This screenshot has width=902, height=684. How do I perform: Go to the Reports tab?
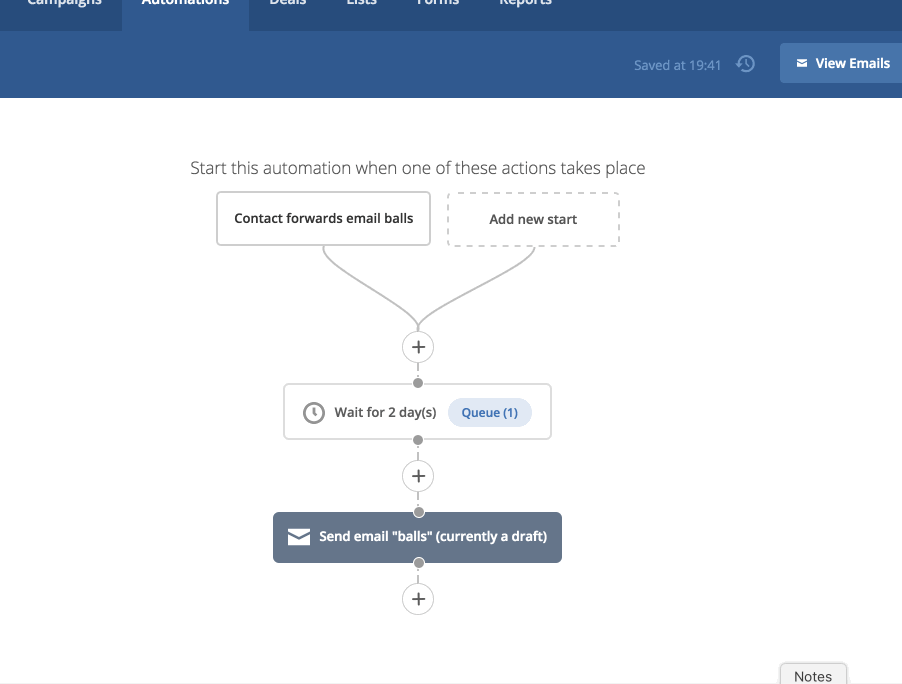[525, 4]
